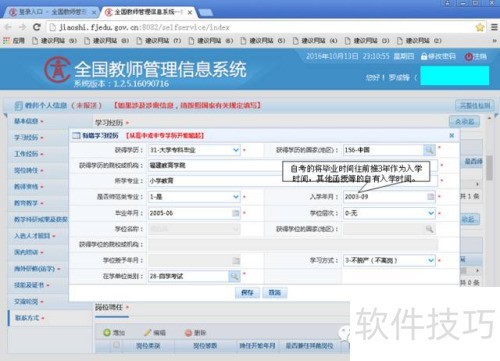Open the 建议网站 (4) bookmark
Viewport: 500px width, 361px height.
[315, 41]
